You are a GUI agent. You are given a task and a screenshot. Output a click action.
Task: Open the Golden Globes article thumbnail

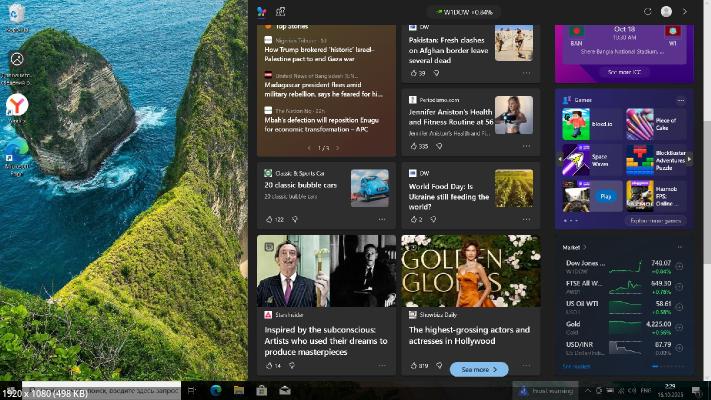470,270
